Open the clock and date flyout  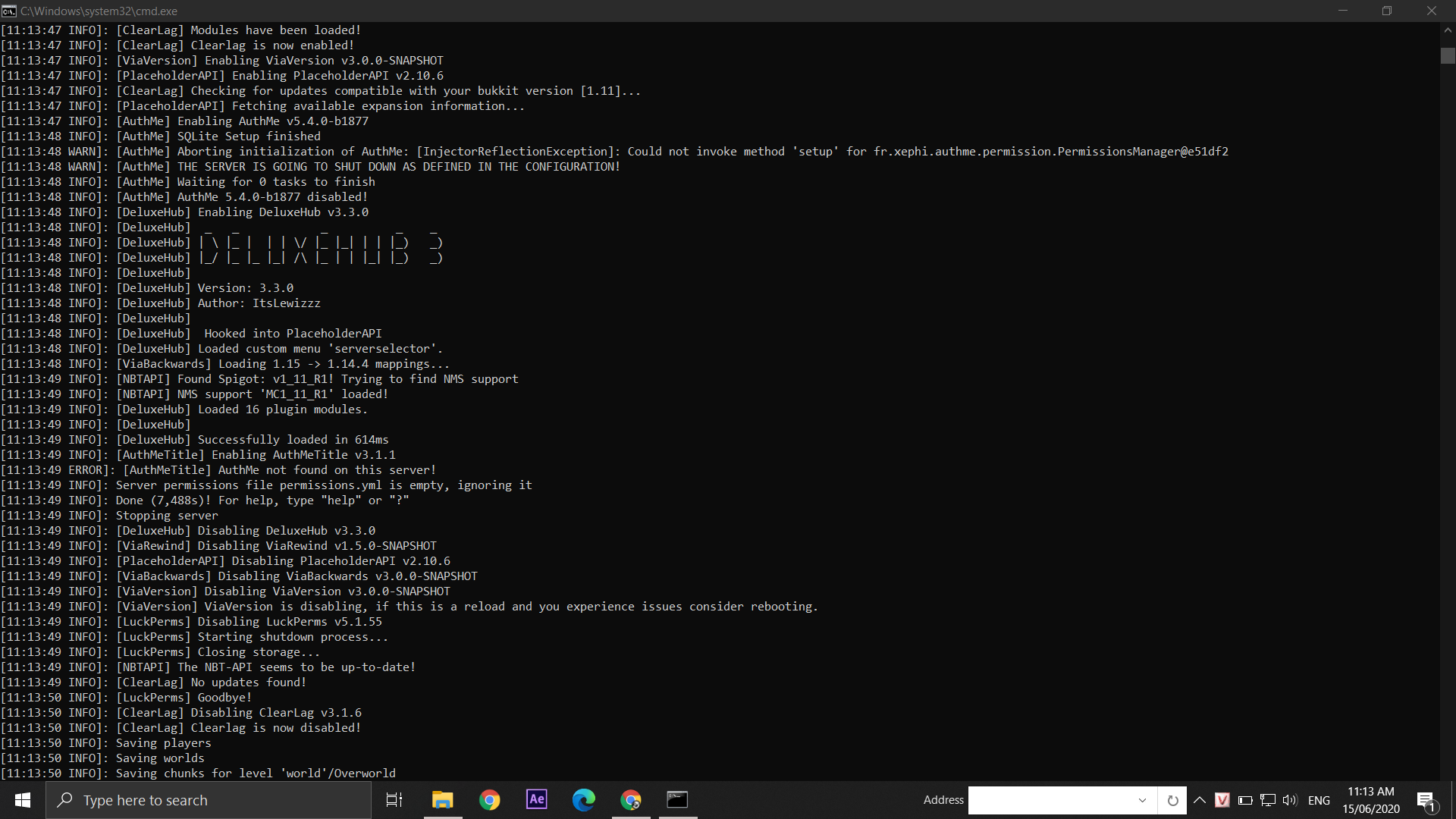coord(1370,800)
